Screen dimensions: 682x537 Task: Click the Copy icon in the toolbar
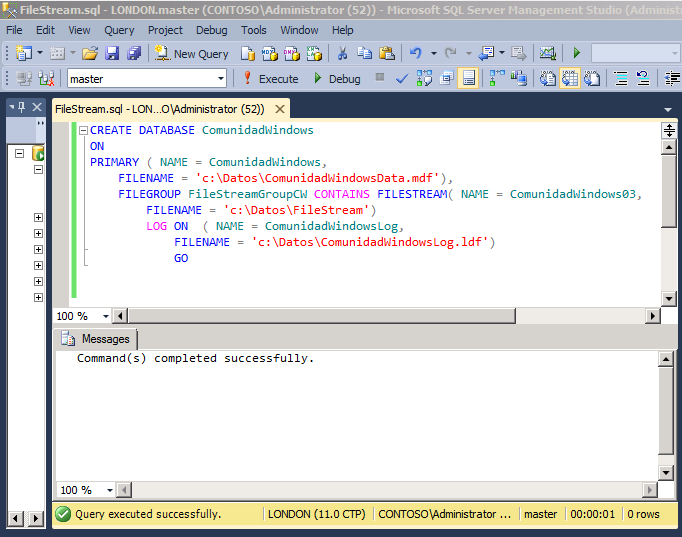tap(364, 53)
